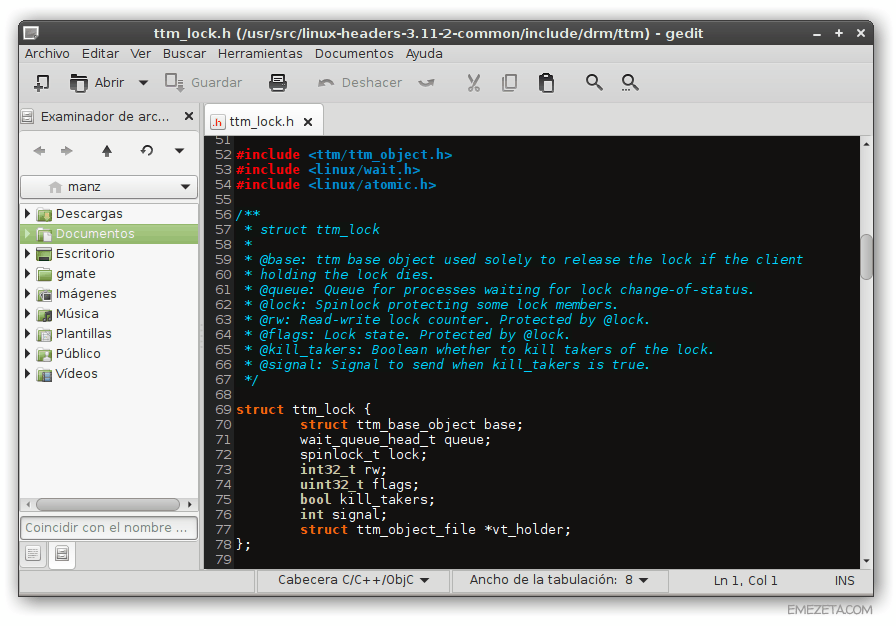This screenshot has width=896, height=626.
Task: Close the Examinador de archivos side panel
Action: click(x=189, y=117)
